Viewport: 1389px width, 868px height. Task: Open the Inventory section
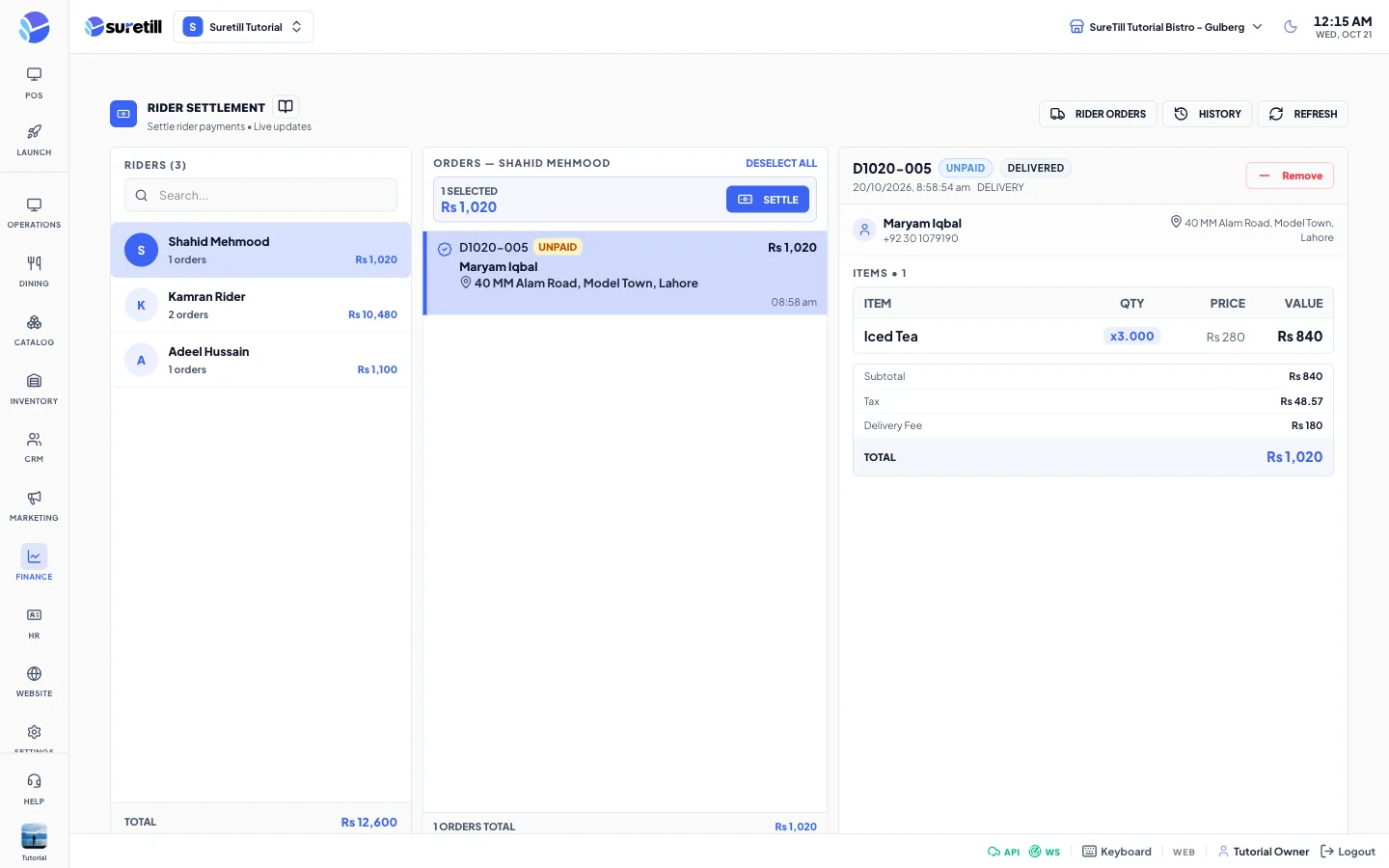(34, 390)
